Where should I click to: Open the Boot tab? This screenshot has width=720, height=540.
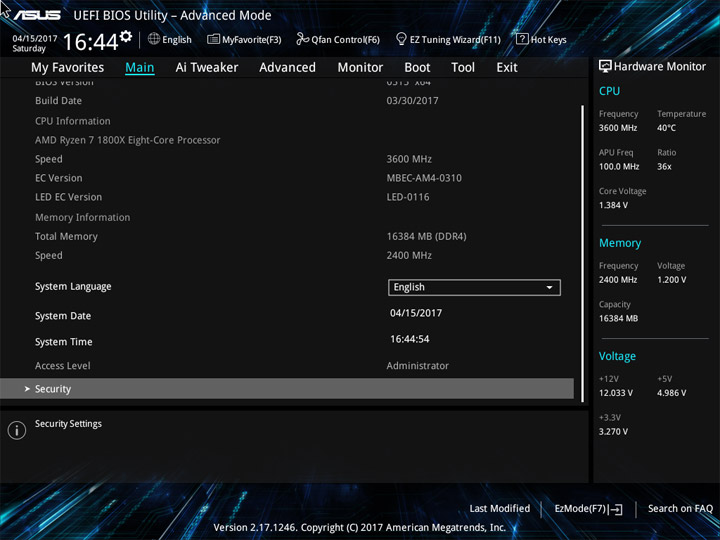[x=417, y=68]
